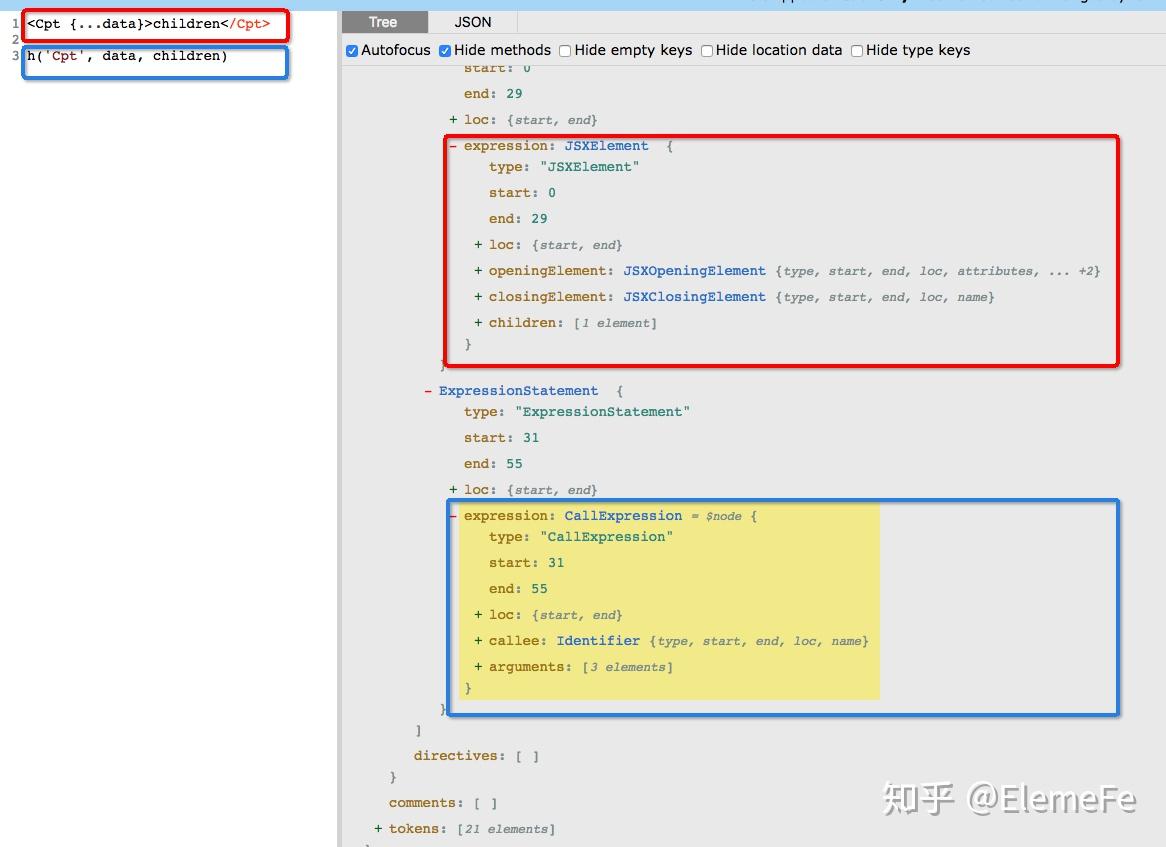Place cursor in JSX code line 1
The image size is (1166, 847).
tap(149, 24)
